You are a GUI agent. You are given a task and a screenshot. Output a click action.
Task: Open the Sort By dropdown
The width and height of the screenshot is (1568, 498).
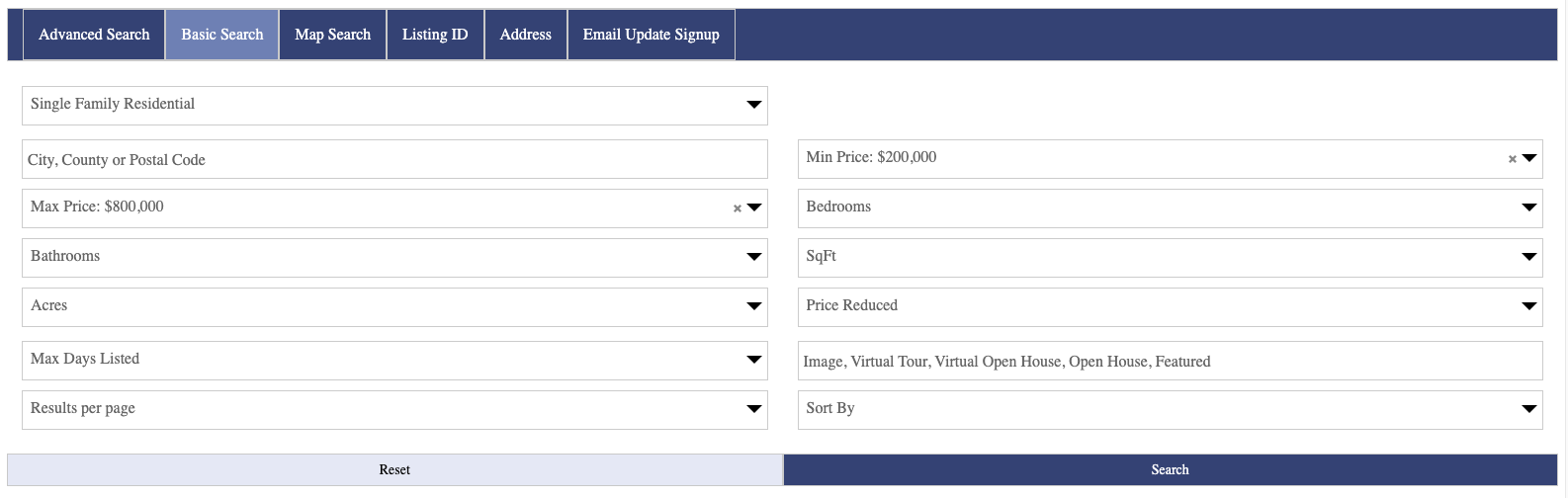[x=1170, y=410]
